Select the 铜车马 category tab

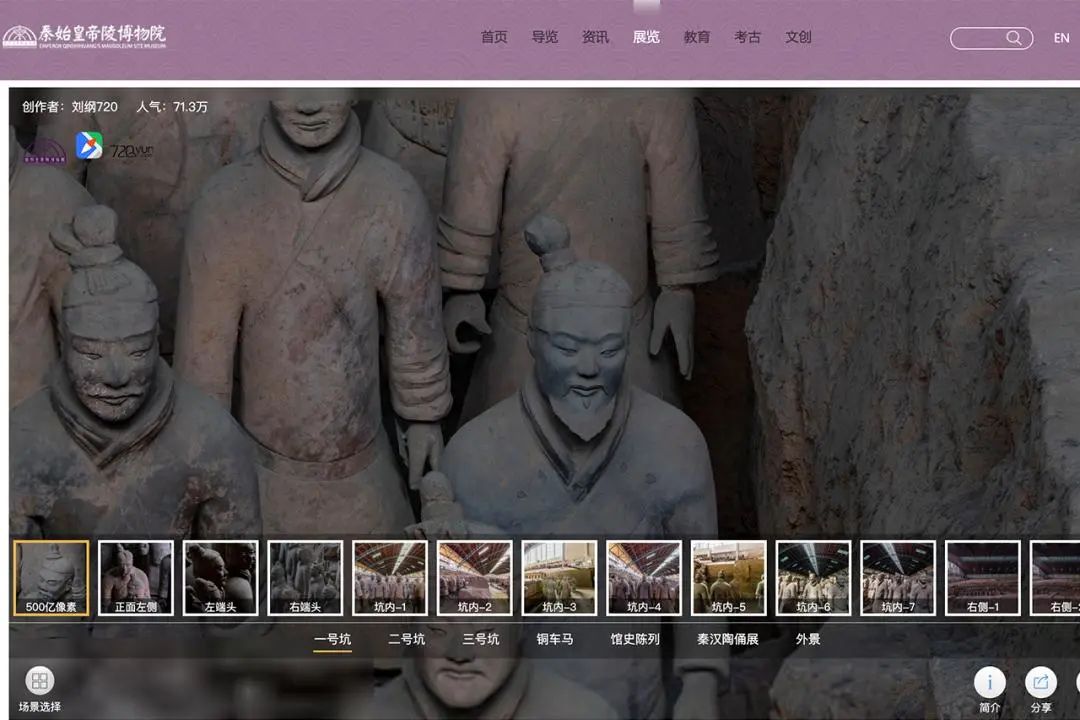point(554,639)
